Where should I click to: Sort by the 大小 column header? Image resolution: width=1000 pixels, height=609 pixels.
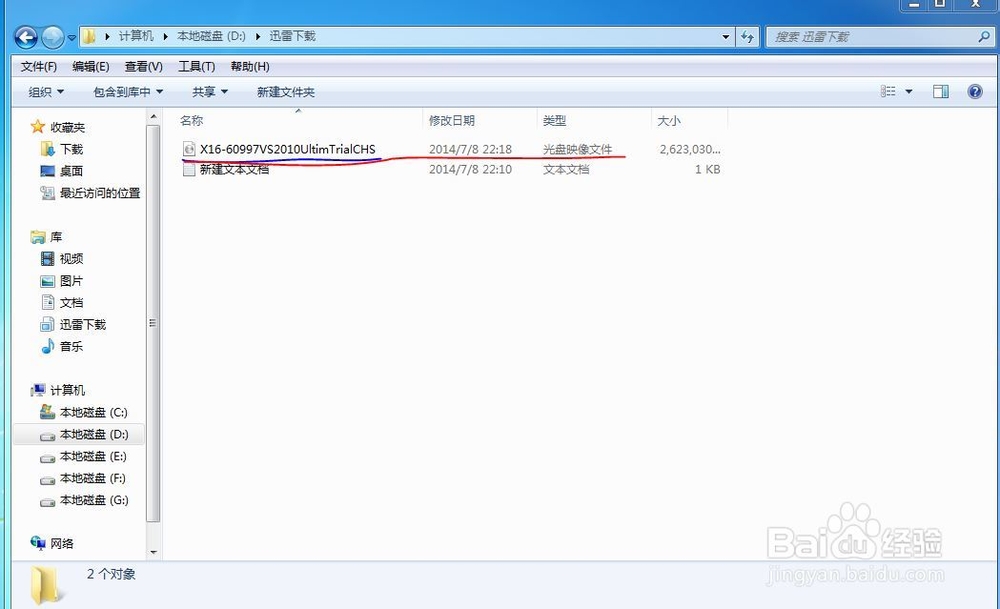(x=668, y=121)
